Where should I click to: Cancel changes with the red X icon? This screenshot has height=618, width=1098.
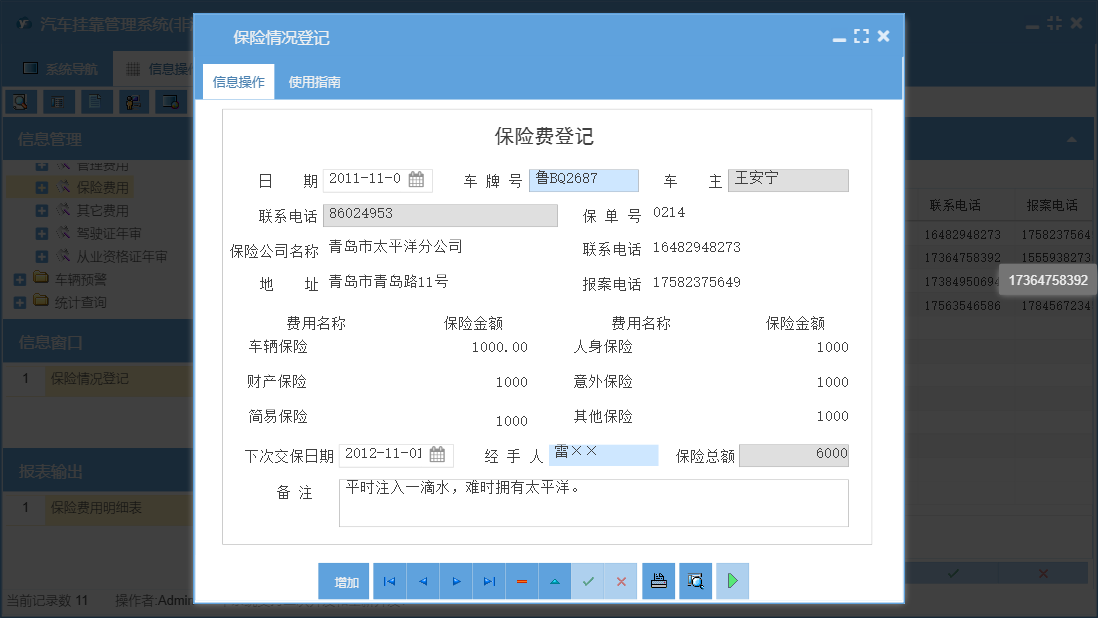621,581
